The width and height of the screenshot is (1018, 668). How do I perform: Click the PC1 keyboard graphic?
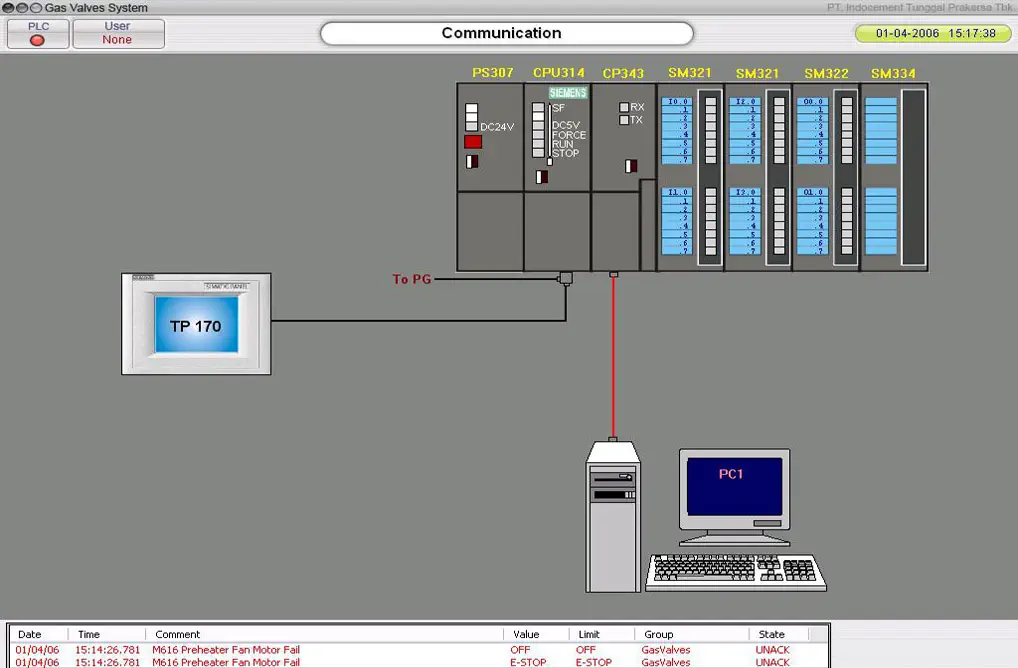[735, 572]
